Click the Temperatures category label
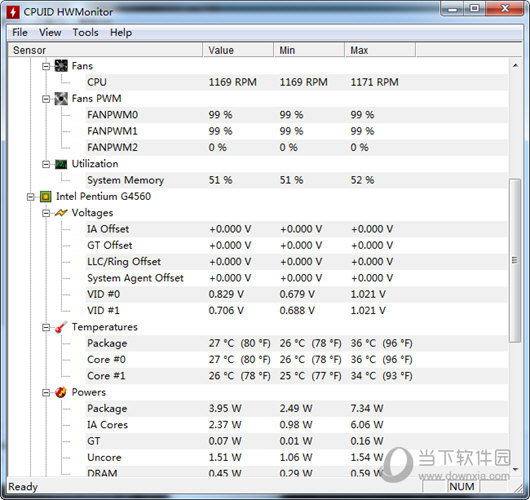The image size is (530, 500). coord(104,327)
